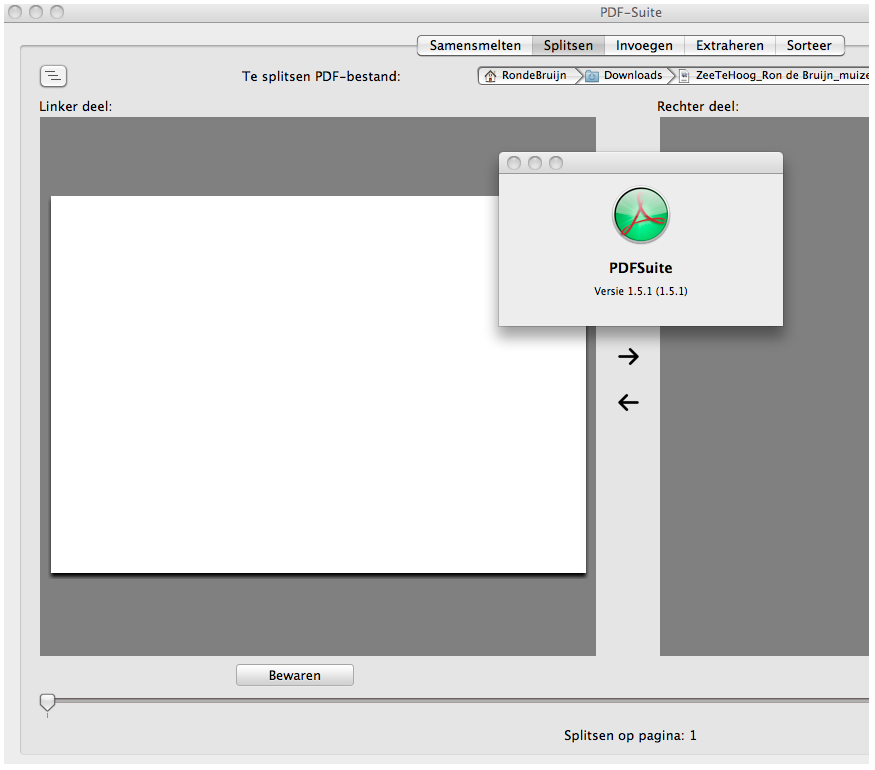Click the 'Linker deel:' label
The image size is (875, 770).
click(x=75, y=106)
